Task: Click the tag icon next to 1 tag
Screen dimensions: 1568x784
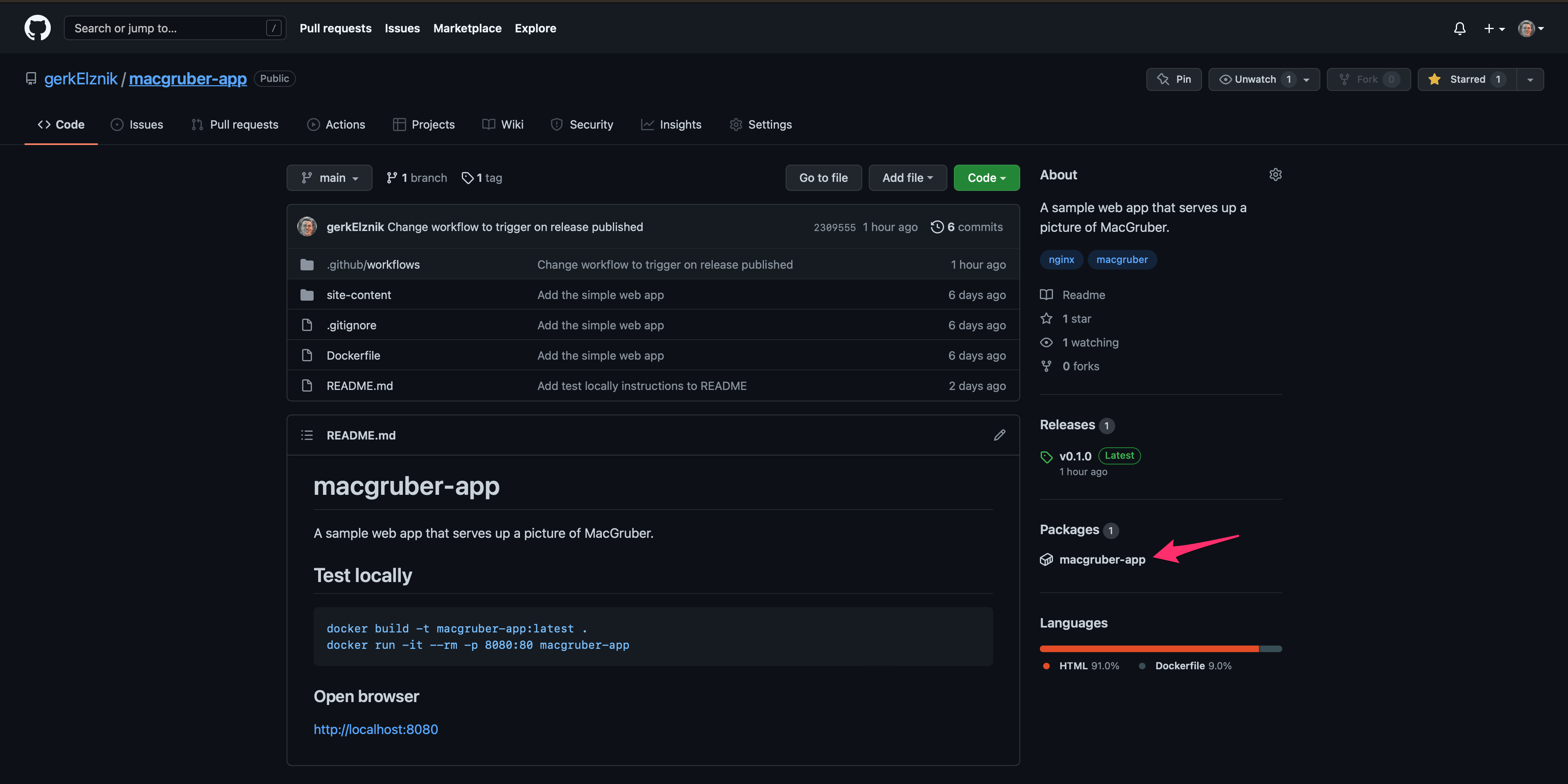Action: [x=467, y=178]
